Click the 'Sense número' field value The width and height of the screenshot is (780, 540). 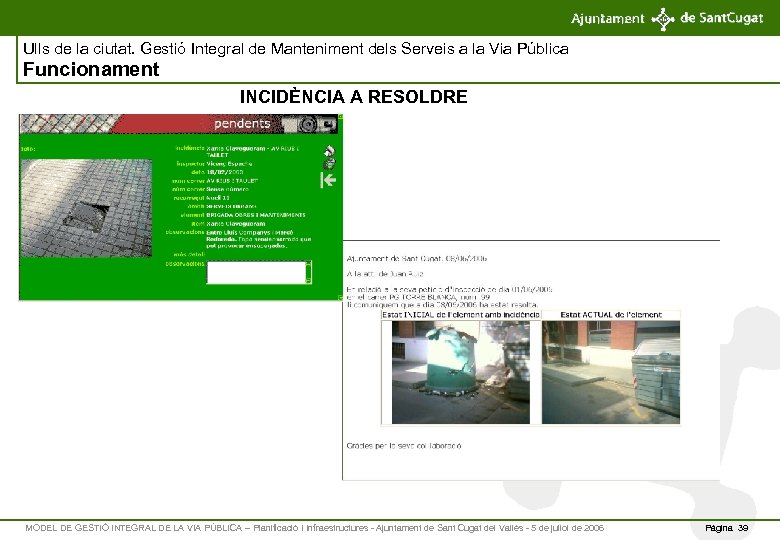[228, 189]
